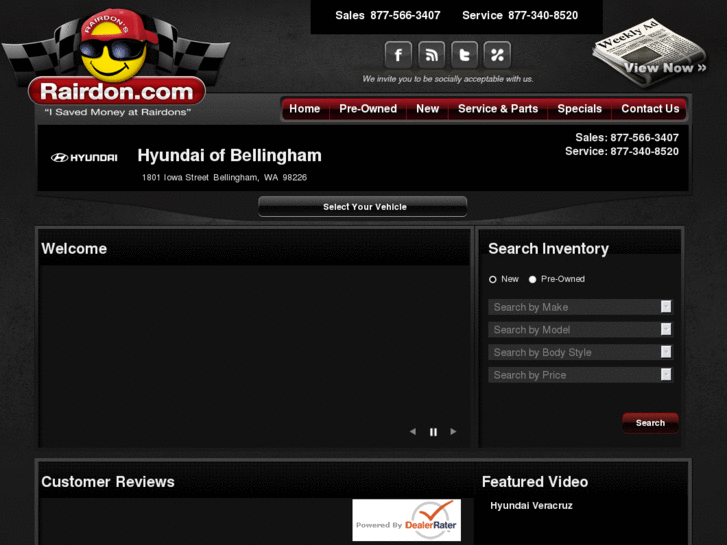Screen dimensions: 727x545
Task: Click the socially acceptable invitation text
Action: point(447,79)
